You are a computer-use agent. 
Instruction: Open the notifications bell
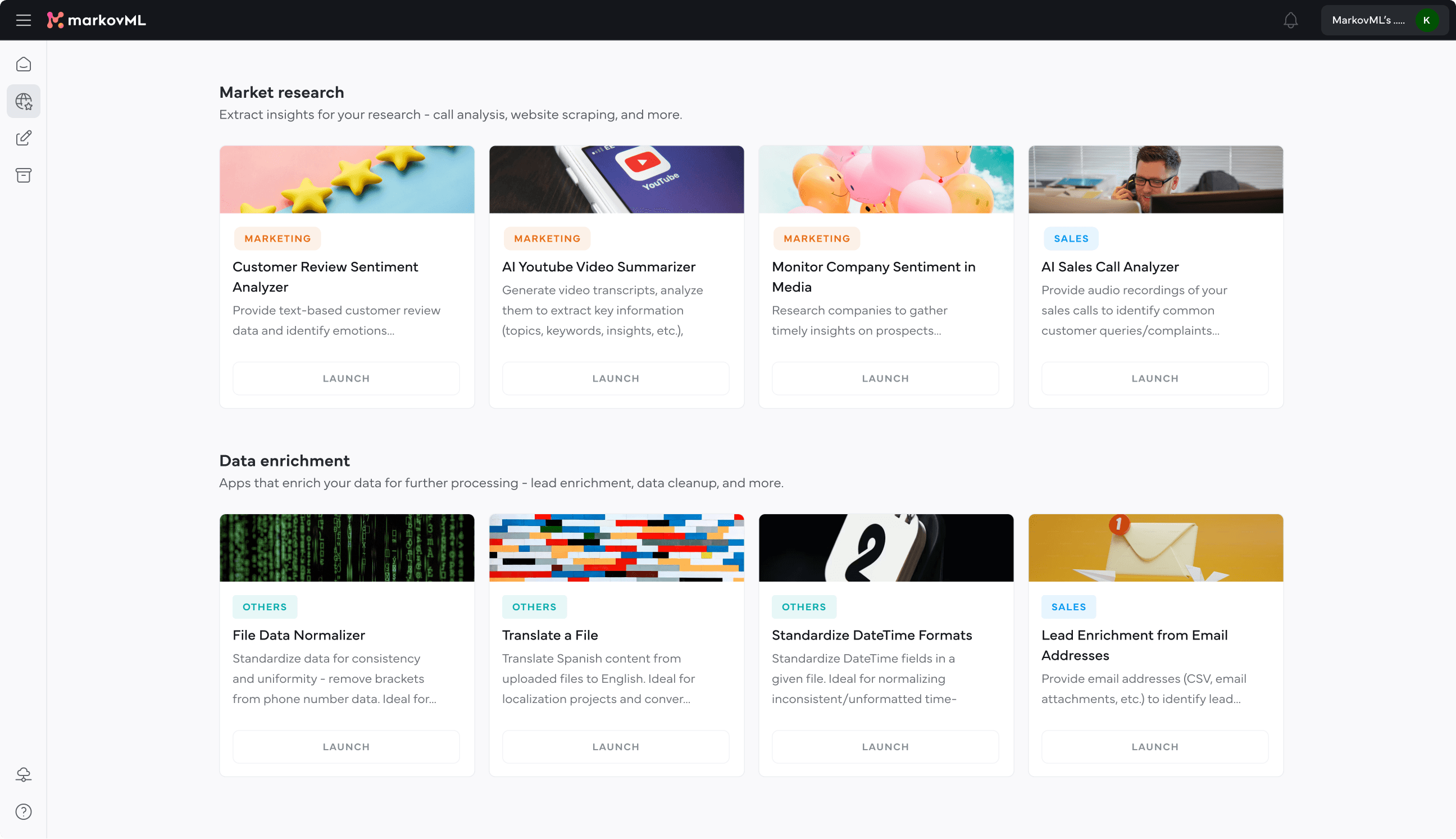pyautogui.click(x=1290, y=20)
